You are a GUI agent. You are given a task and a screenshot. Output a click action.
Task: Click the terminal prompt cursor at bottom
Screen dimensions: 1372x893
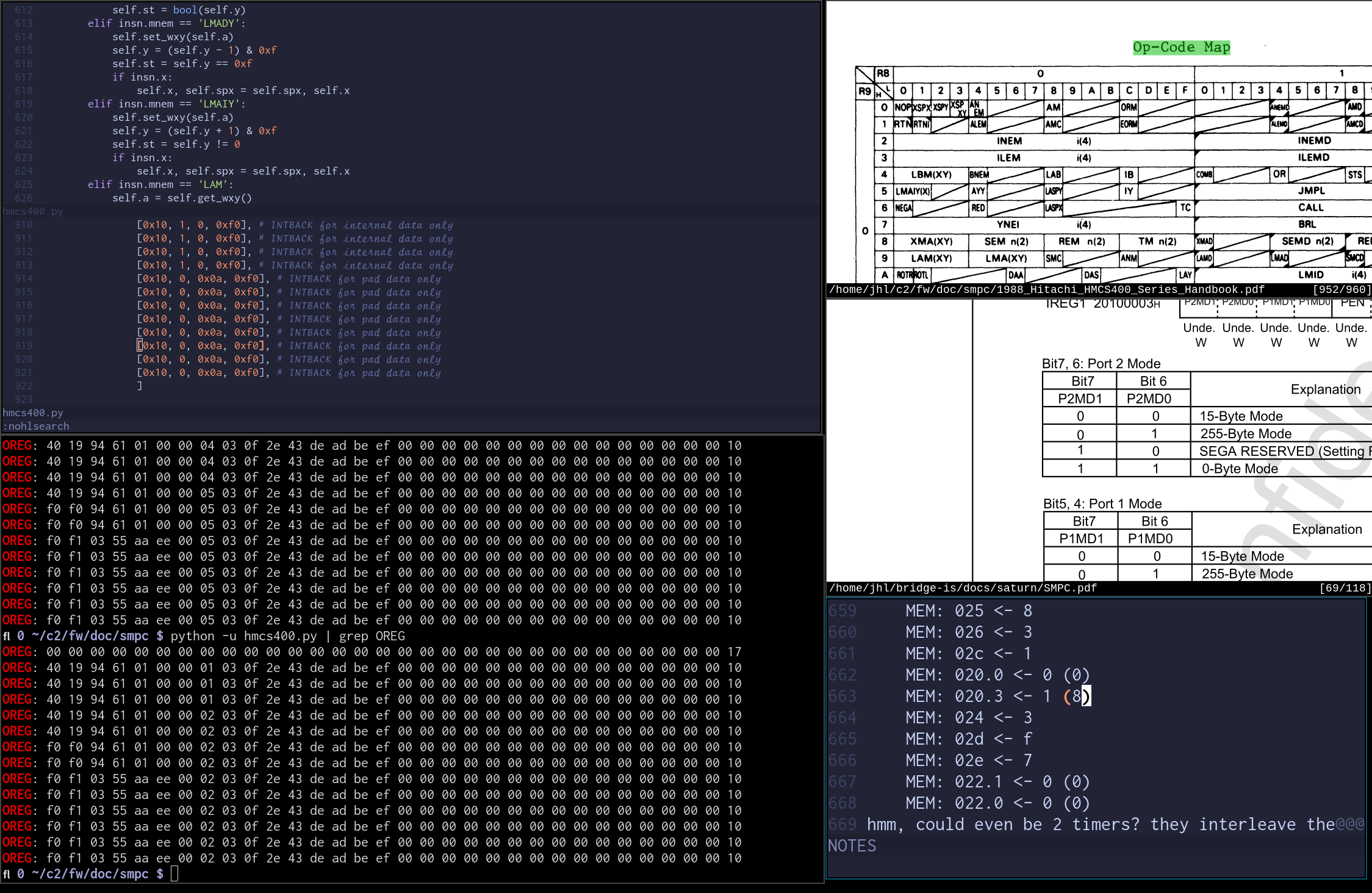[174, 874]
